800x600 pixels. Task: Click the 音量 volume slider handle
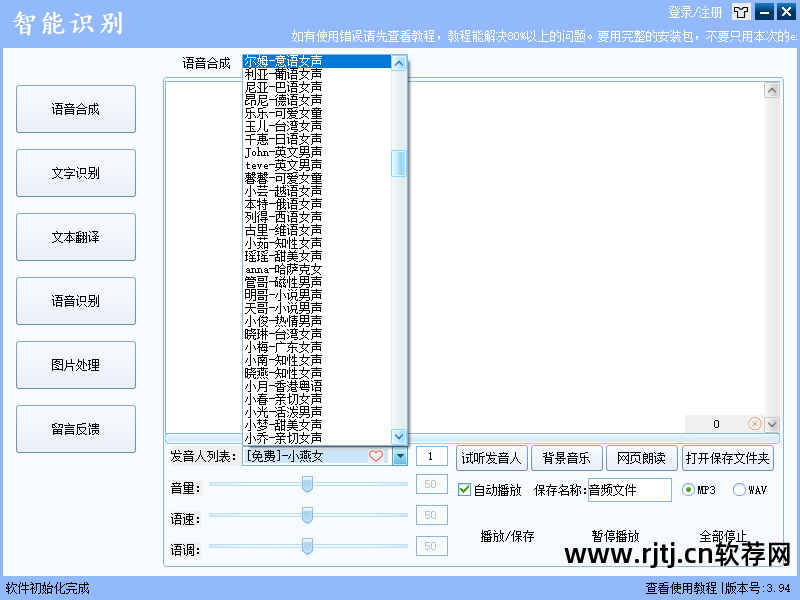pos(307,484)
